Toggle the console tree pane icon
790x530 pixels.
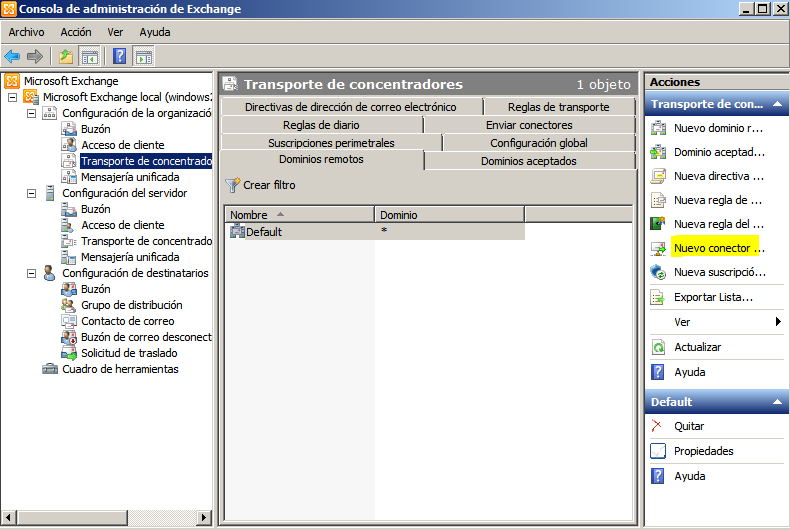click(x=90, y=56)
